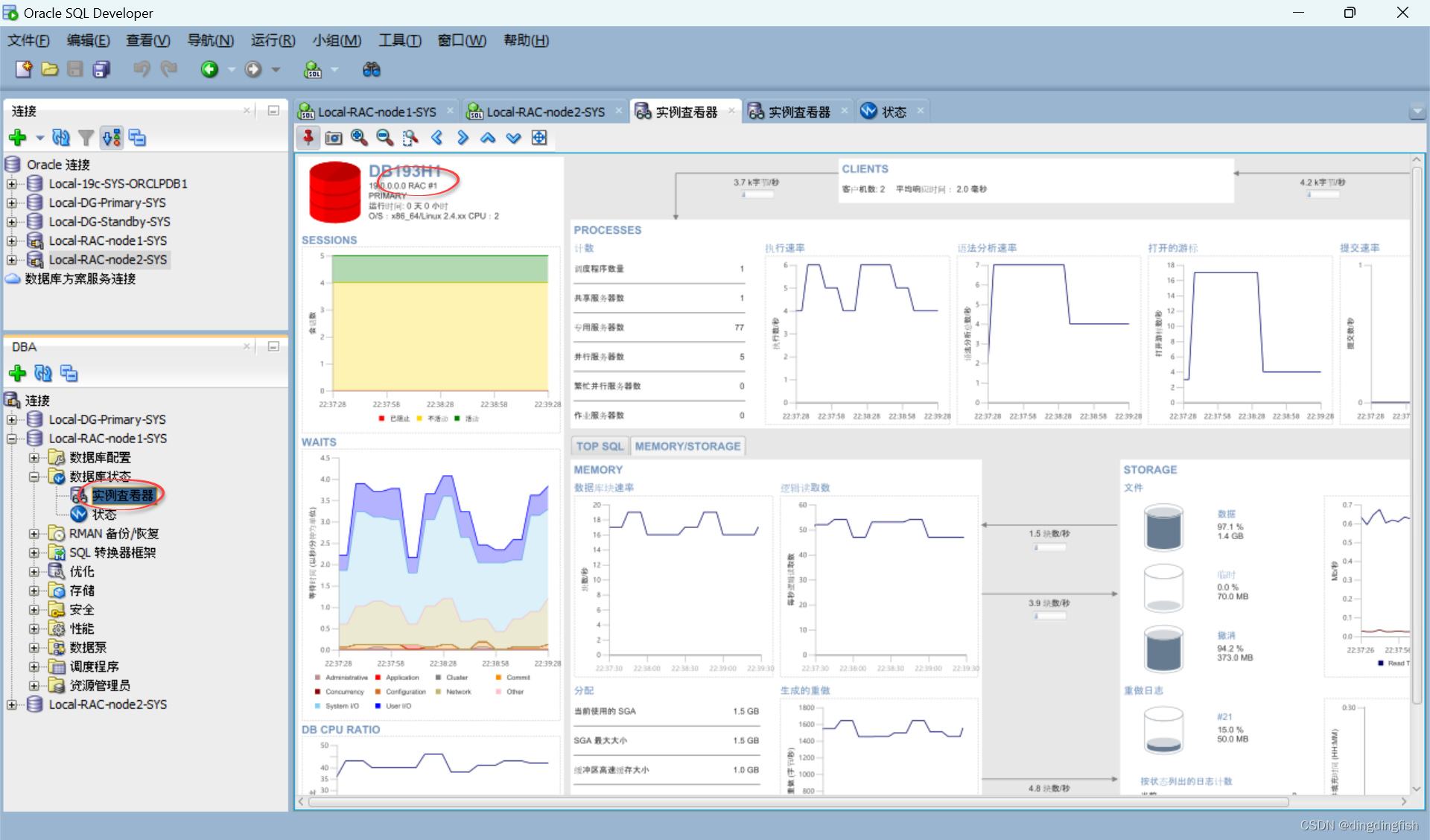
Task: Click the Save disk icon
Action: 75,69
